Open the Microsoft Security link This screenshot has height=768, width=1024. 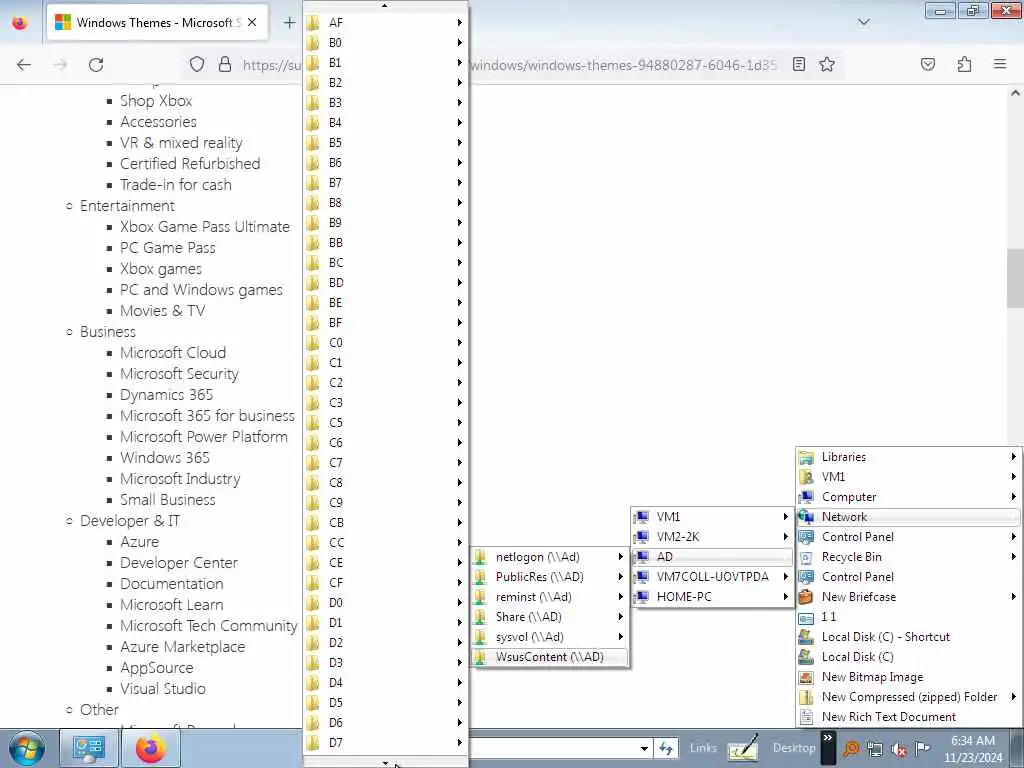179,374
